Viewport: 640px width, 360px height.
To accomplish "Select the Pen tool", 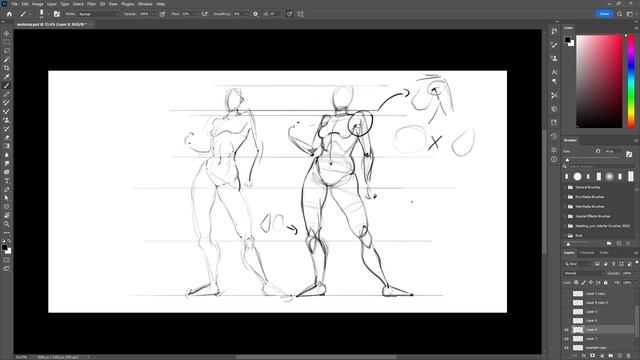I will point(7,189).
